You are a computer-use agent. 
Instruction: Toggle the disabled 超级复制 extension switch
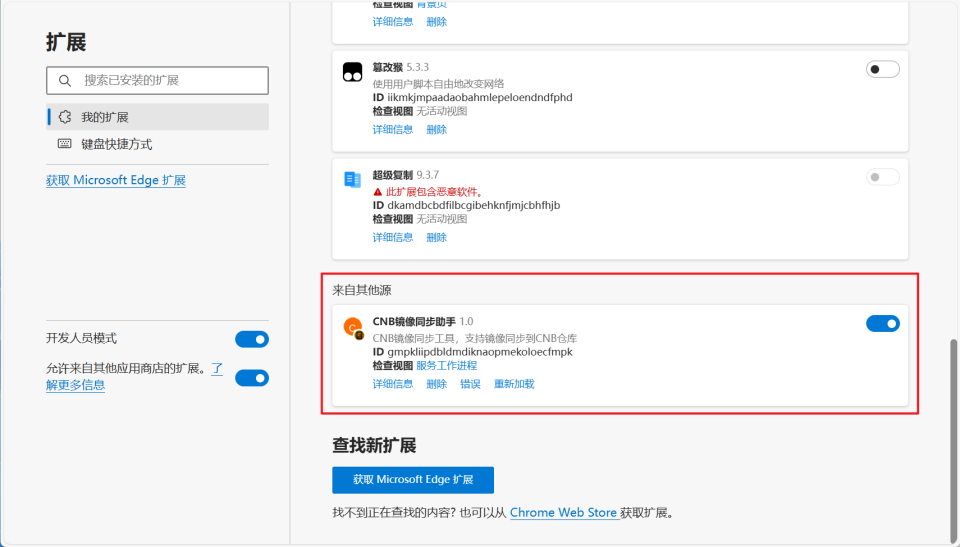(x=882, y=177)
